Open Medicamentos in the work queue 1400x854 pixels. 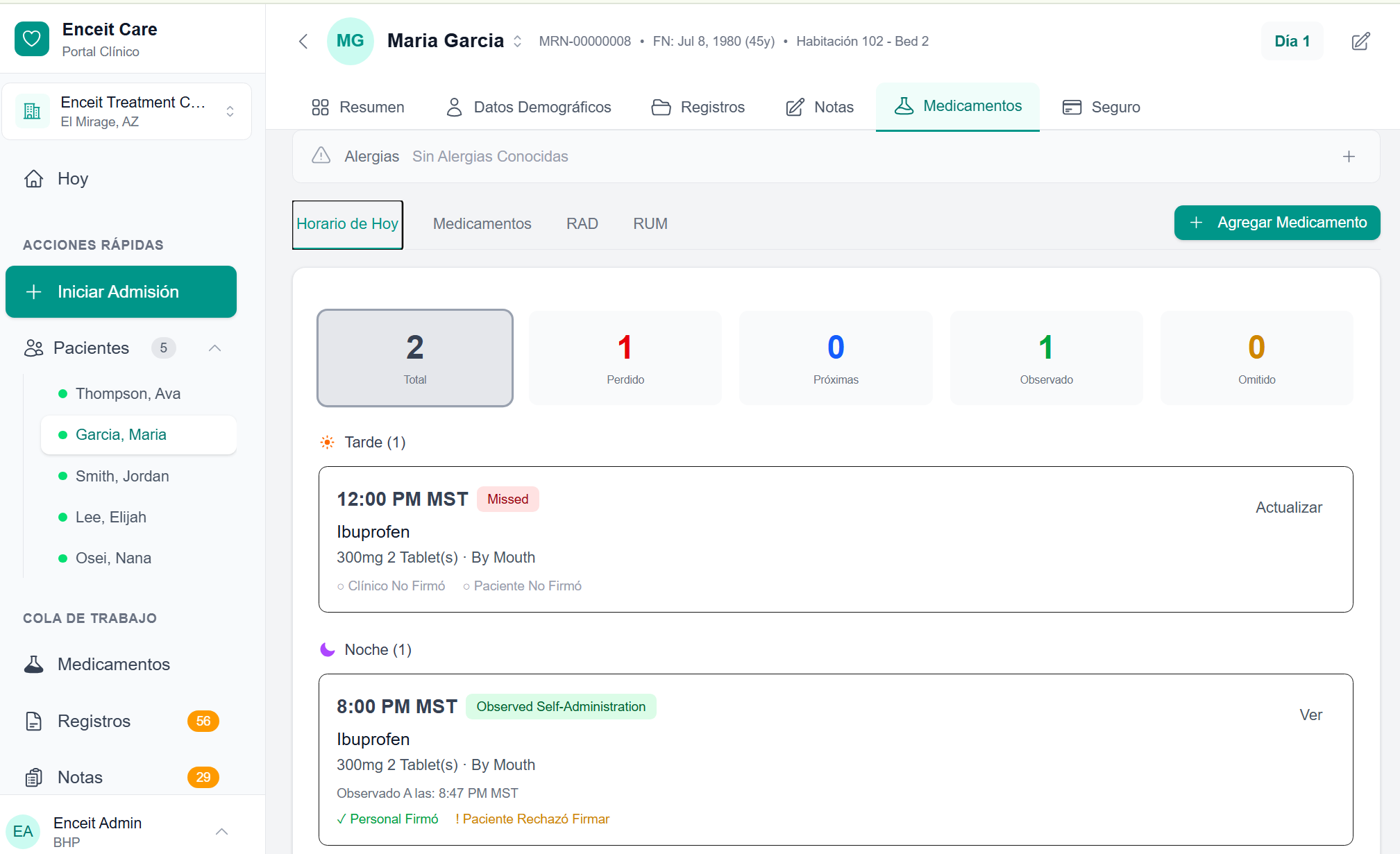click(x=114, y=665)
